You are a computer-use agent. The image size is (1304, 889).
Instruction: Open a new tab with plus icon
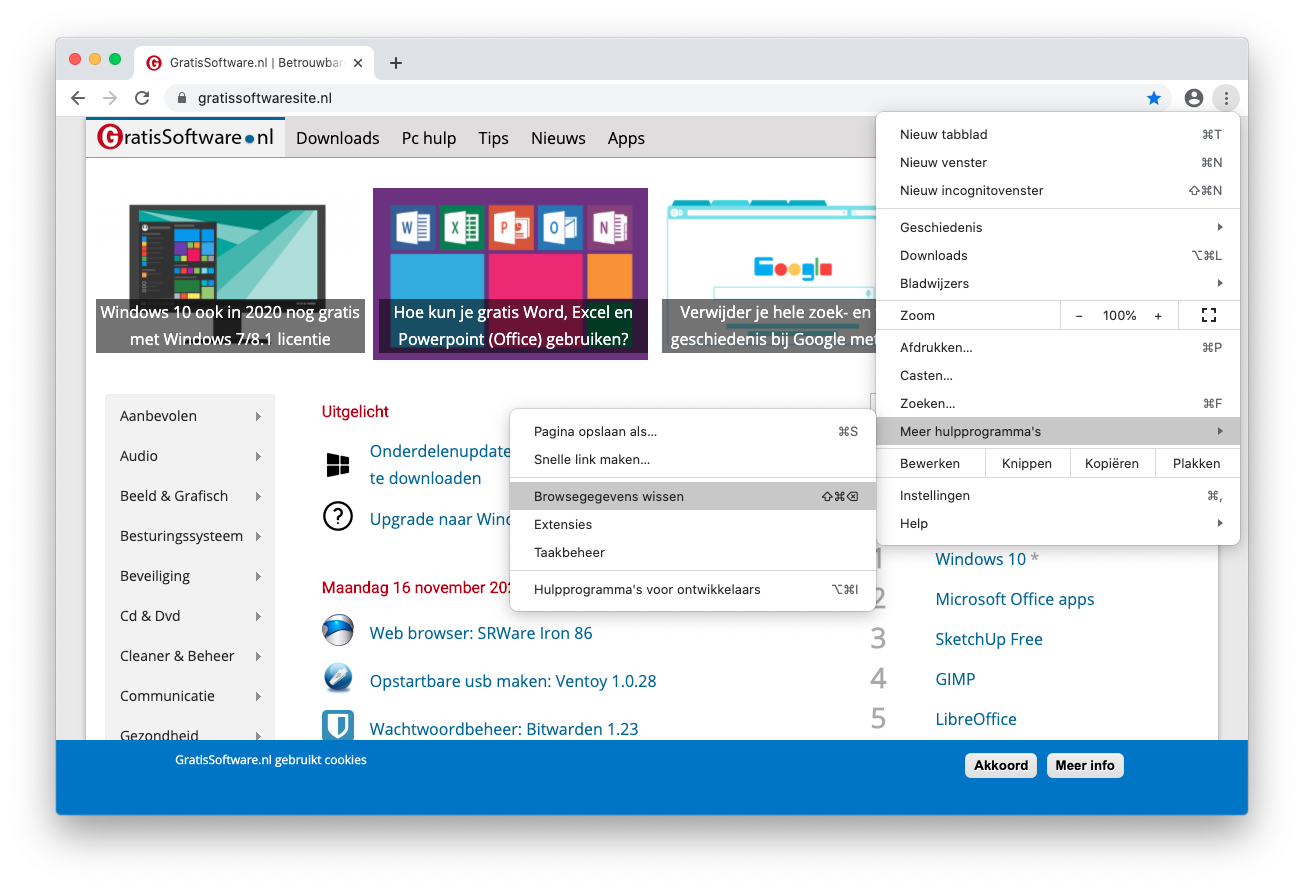(396, 63)
